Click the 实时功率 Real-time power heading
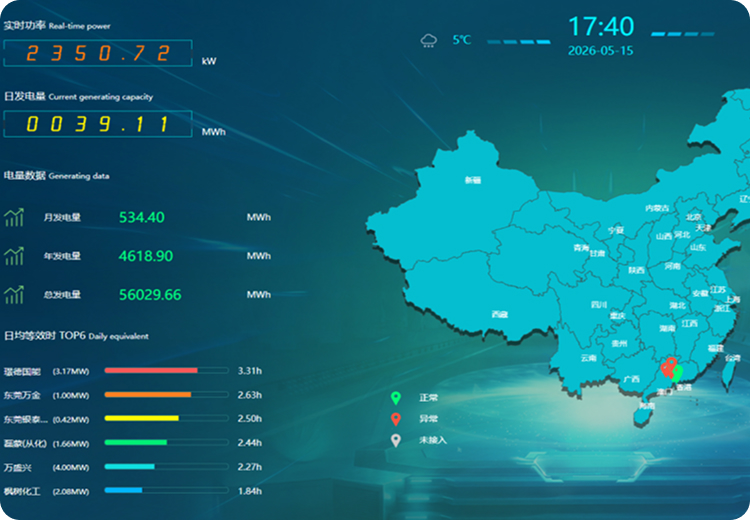This screenshot has height=520, width=750. click(57, 26)
